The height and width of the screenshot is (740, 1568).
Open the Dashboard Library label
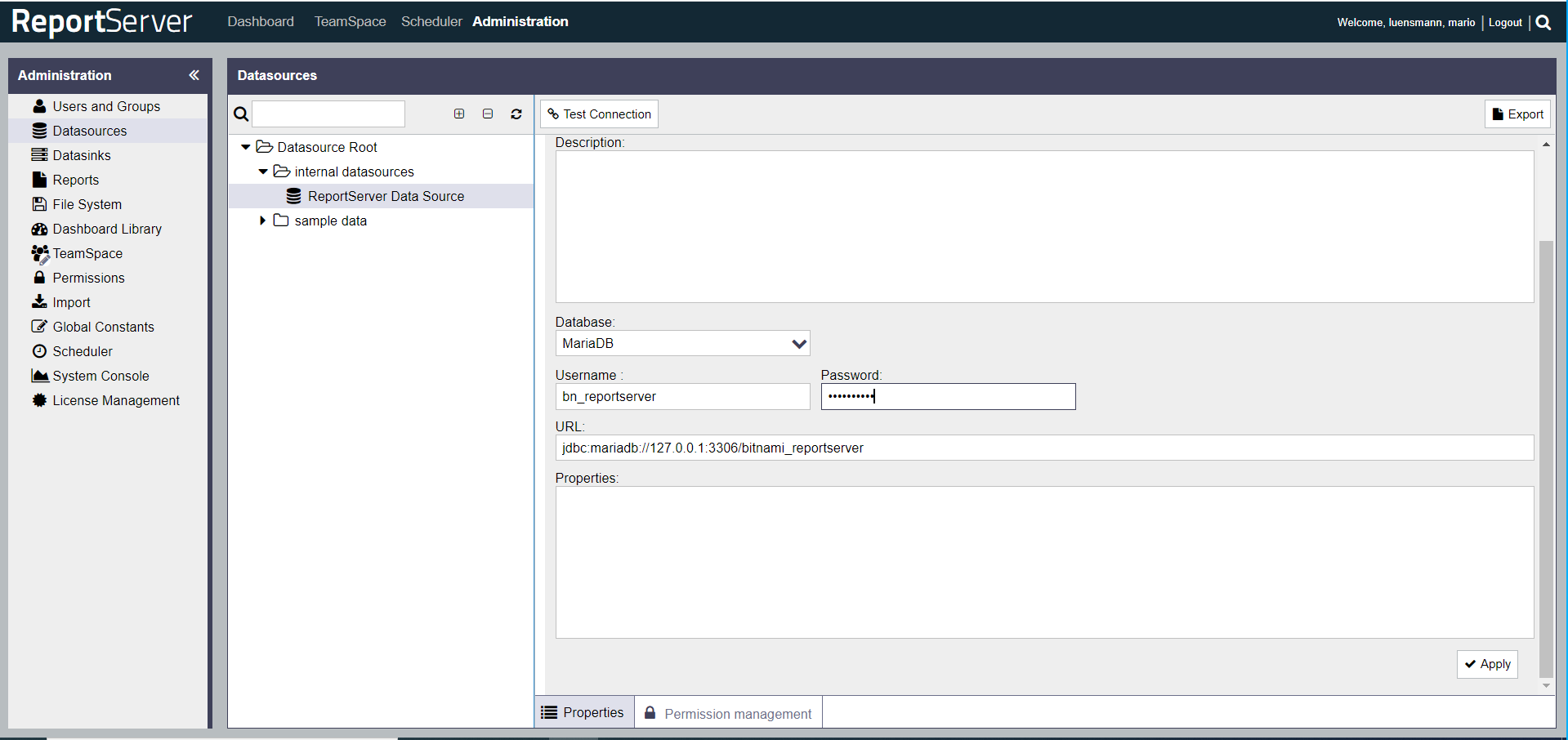click(107, 229)
